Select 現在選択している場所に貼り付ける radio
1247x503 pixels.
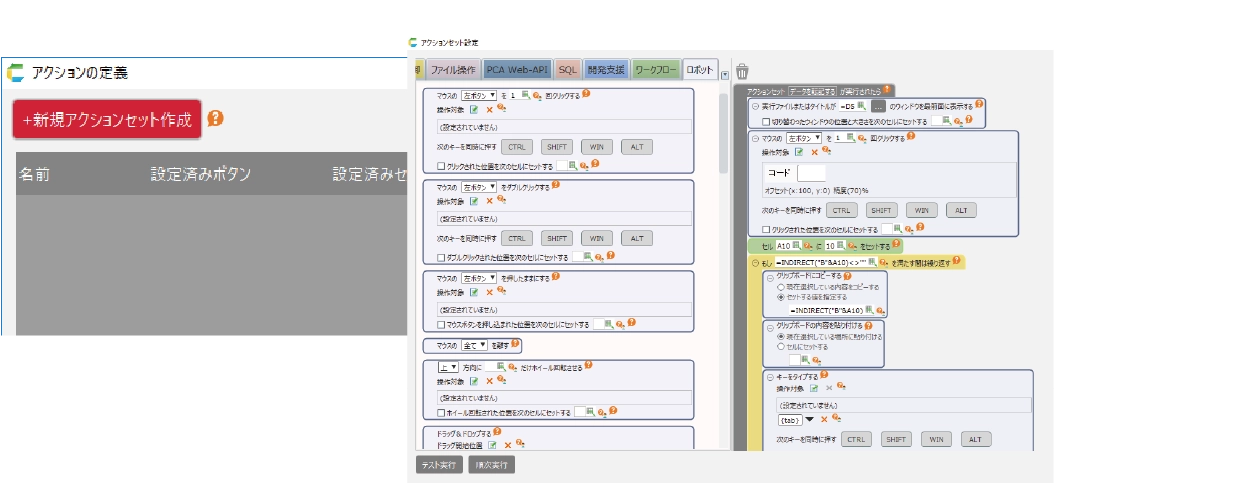[x=781, y=337]
